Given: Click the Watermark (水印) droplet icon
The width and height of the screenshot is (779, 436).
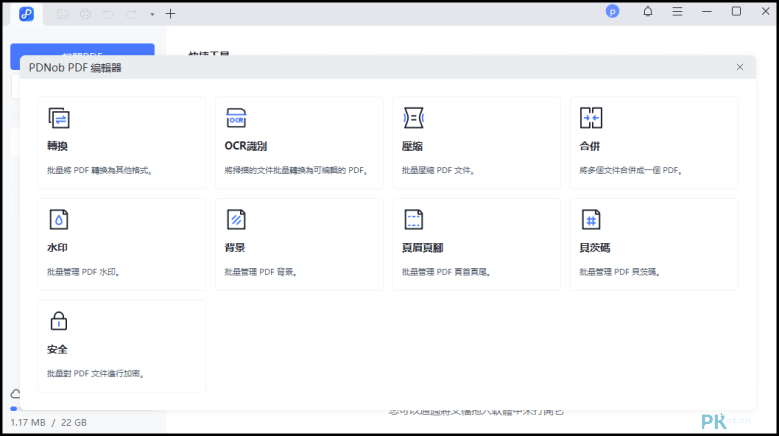Looking at the screenshot, I should click(59, 219).
